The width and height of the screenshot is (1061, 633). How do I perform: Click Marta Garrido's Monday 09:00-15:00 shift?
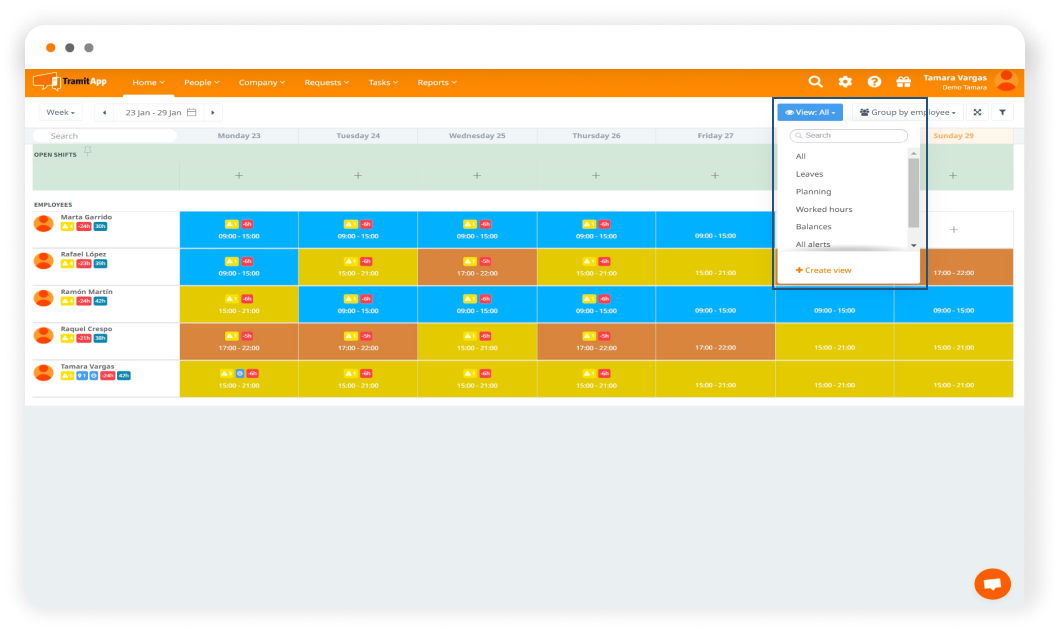pyautogui.click(x=239, y=230)
